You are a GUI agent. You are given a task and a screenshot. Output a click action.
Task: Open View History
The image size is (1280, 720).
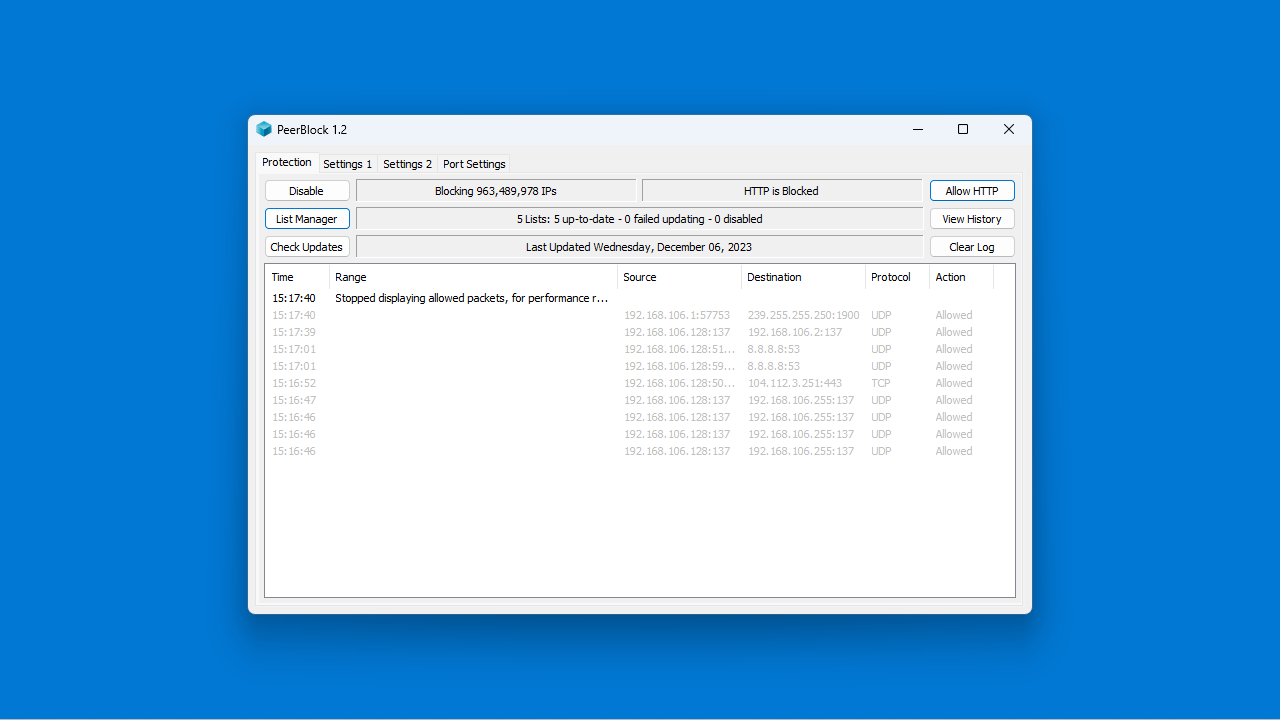[x=972, y=219]
